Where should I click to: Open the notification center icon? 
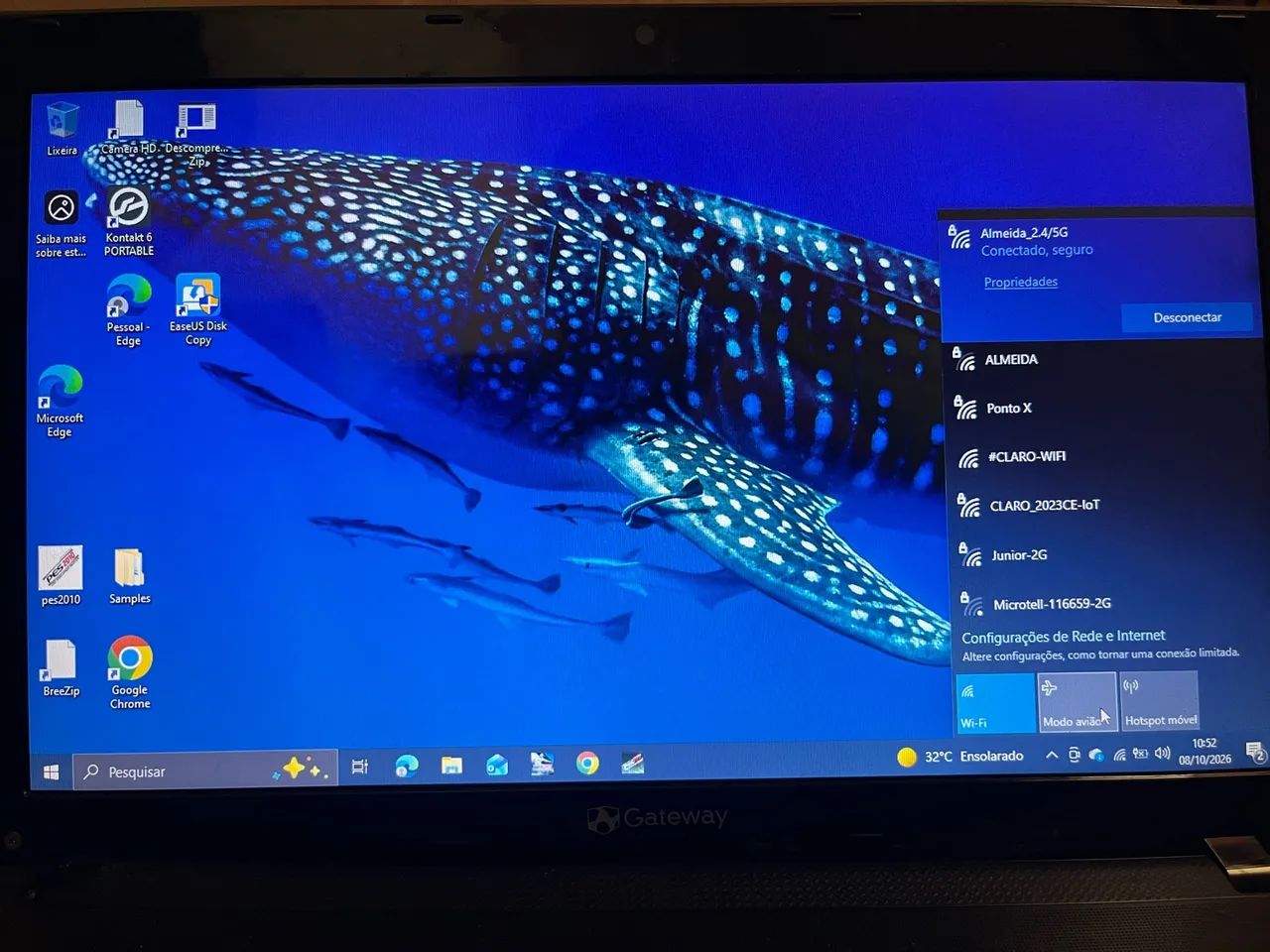[1254, 753]
